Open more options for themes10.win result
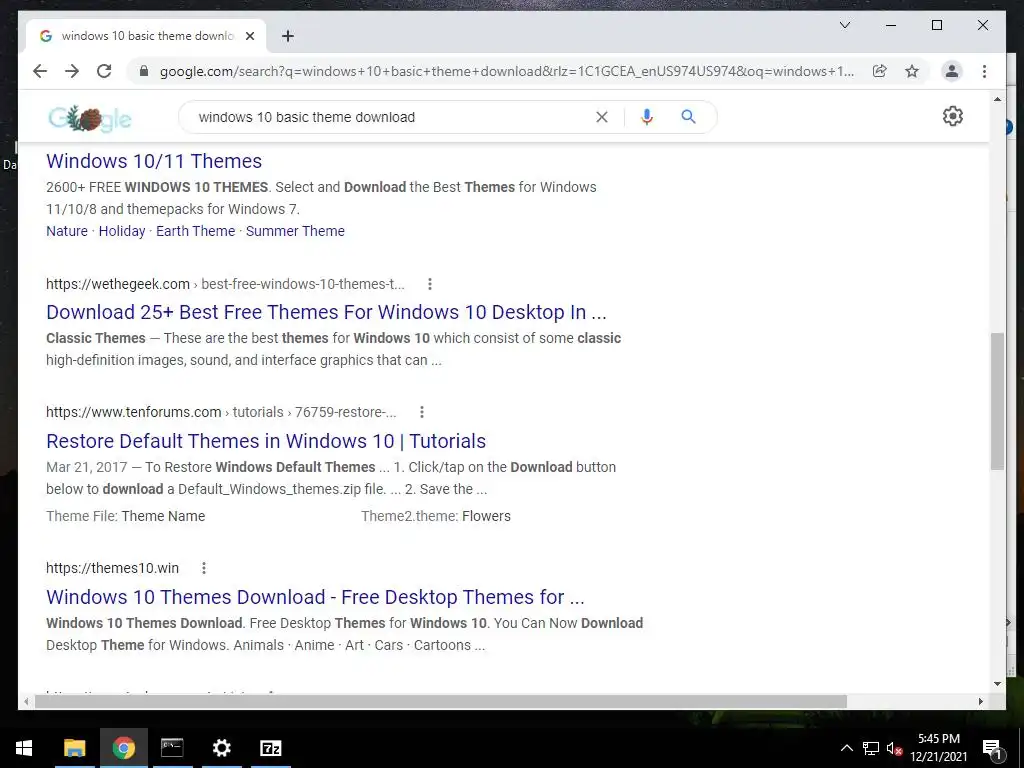This screenshot has height=768, width=1024. coord(204,568)
